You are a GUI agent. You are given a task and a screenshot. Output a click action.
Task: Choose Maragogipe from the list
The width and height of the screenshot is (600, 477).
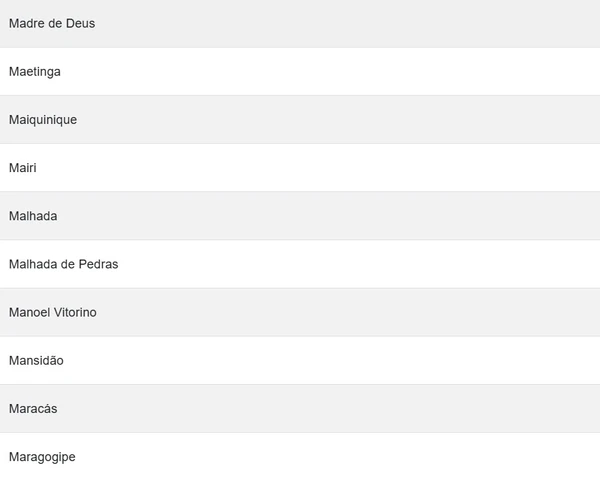pos(300,456)
